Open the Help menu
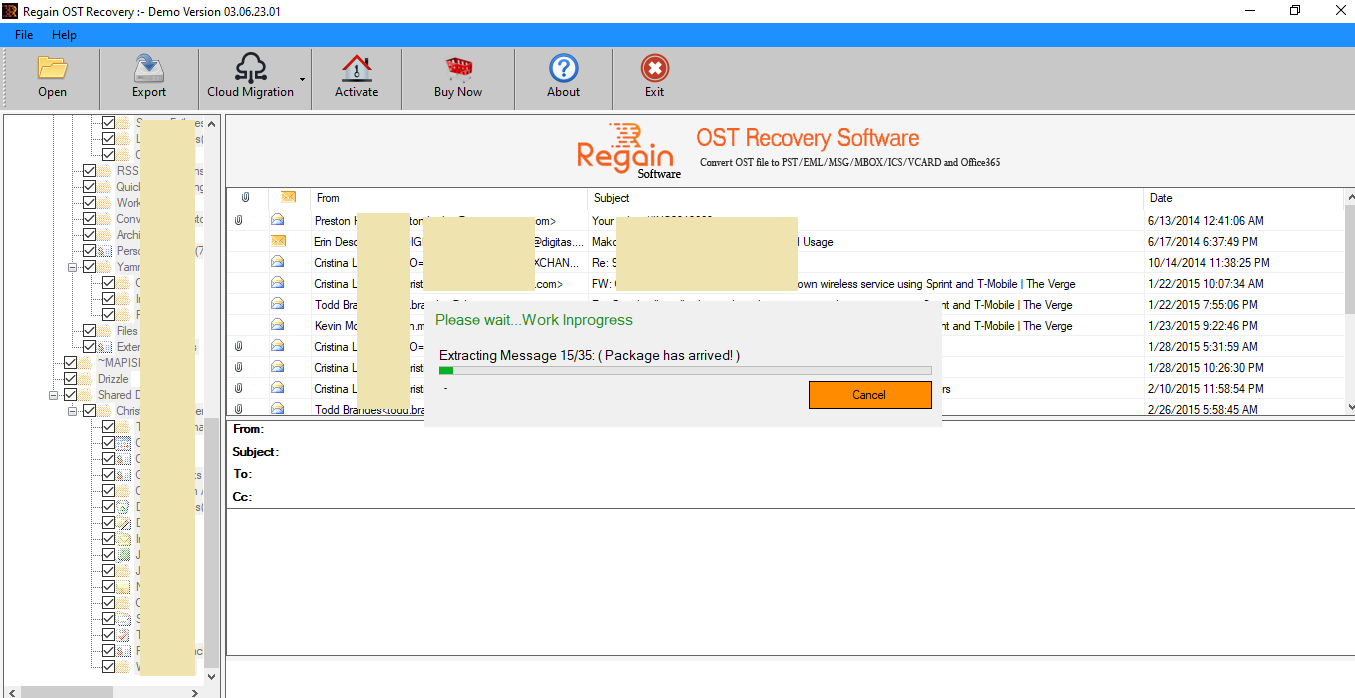Viewport: 1355px width, 698px height. point(64,34)
